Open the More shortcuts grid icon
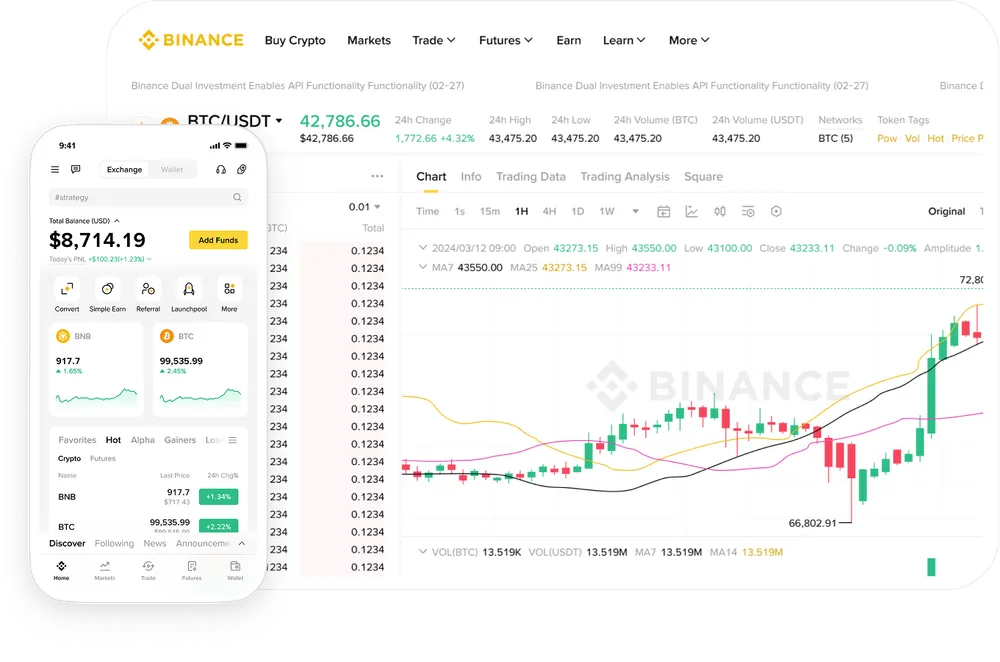The height and width of the screenshot is (662, 1000). 230,290
